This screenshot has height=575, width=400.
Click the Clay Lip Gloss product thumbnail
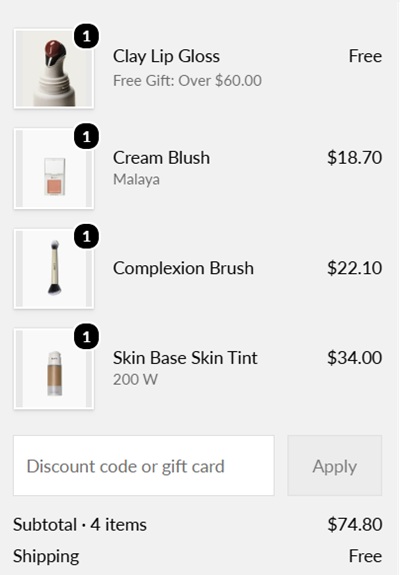coord(54,69)
